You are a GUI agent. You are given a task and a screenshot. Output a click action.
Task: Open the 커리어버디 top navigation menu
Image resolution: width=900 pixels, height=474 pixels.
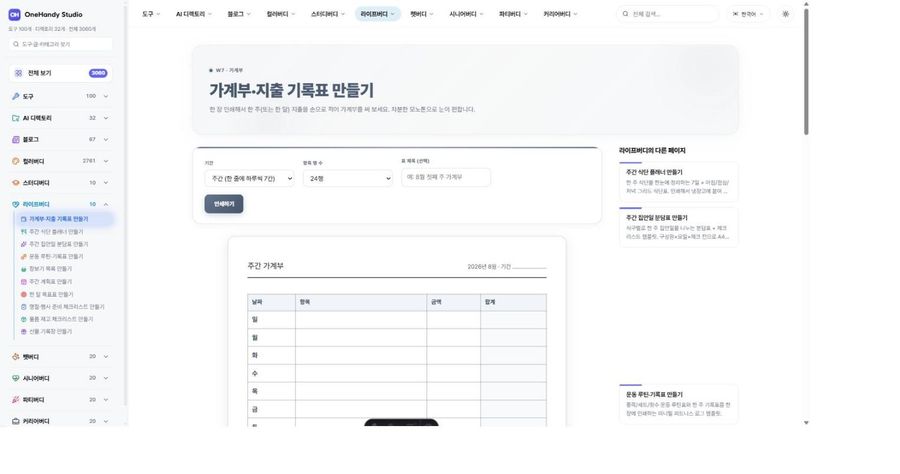[560, 14]
